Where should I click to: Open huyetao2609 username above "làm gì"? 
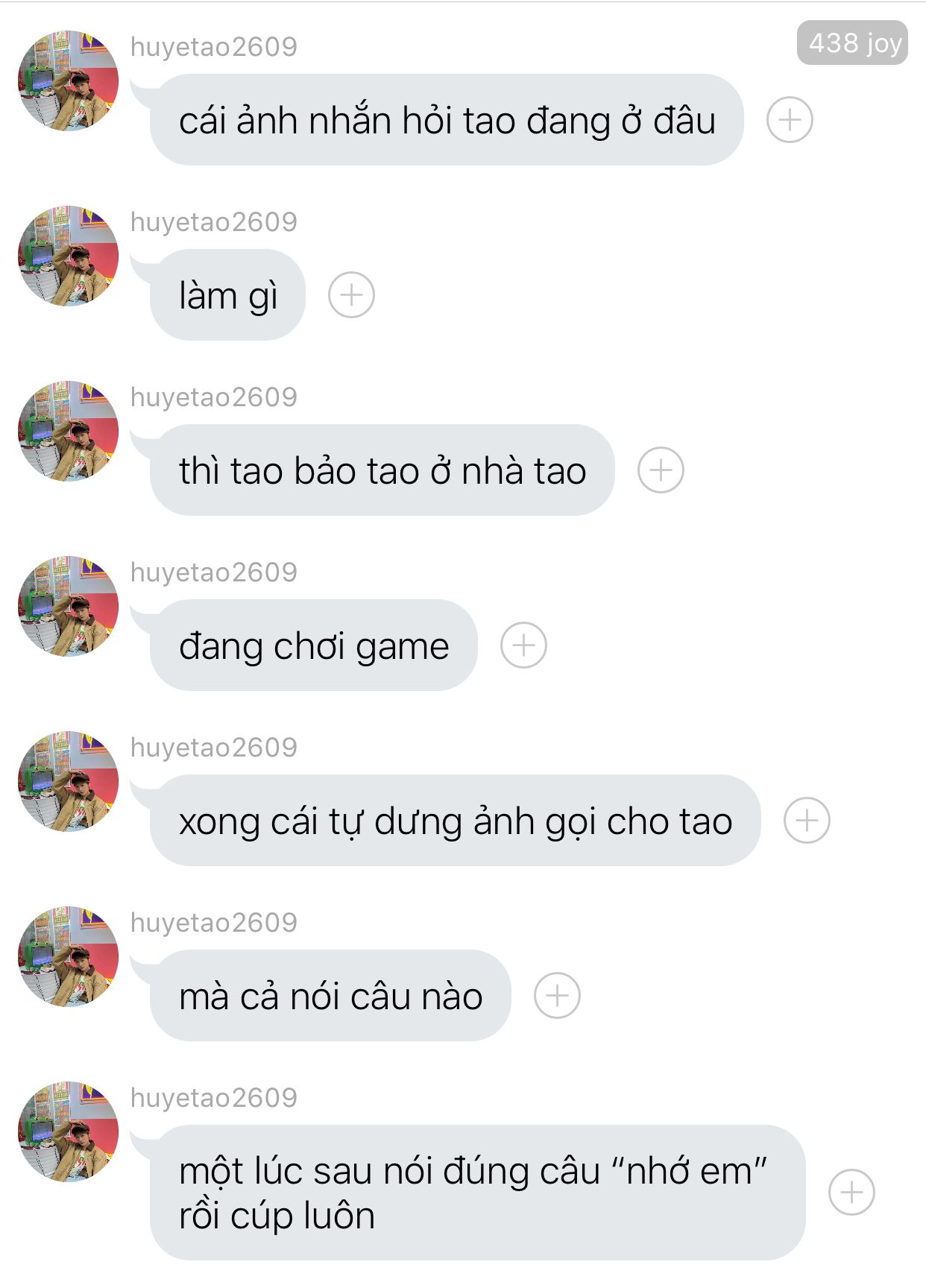coord(214,222)
